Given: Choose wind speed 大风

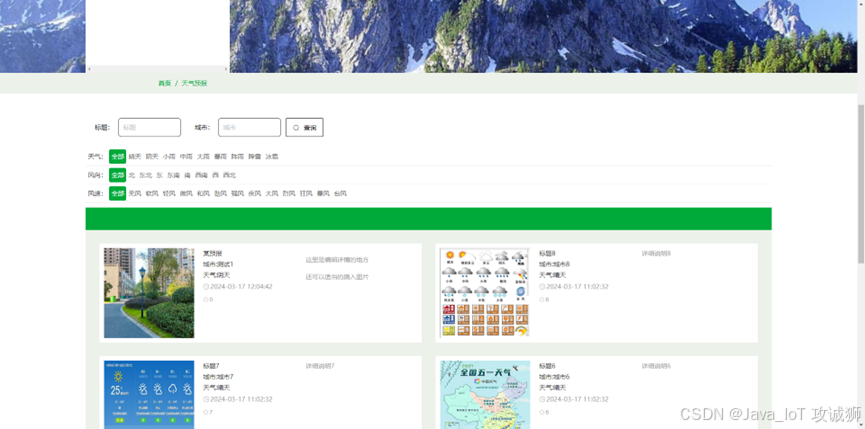Looking at the screenshot, I should (x=271, y=194).
